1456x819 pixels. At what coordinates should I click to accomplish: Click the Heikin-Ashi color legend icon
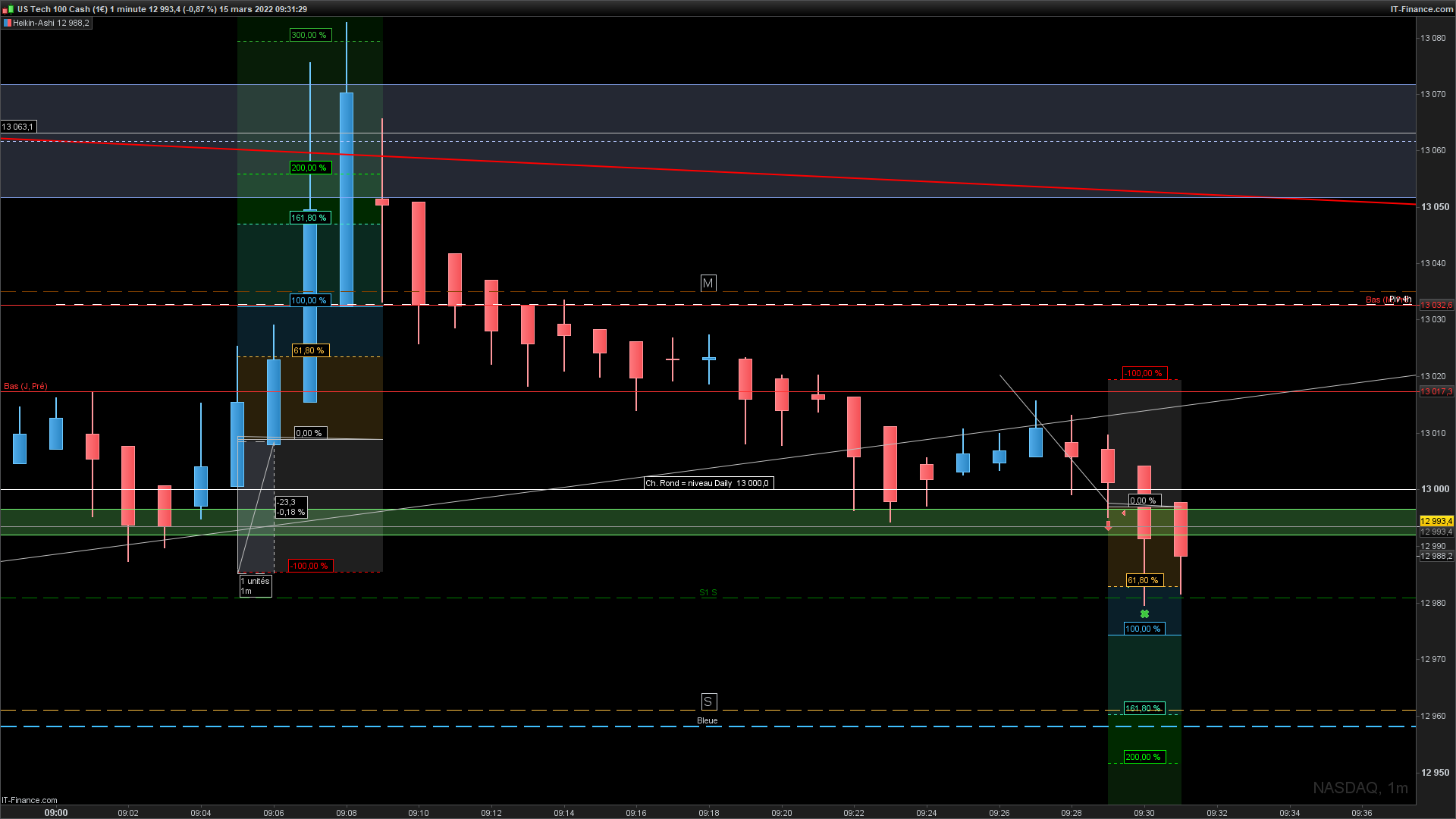tap(7, 24)
